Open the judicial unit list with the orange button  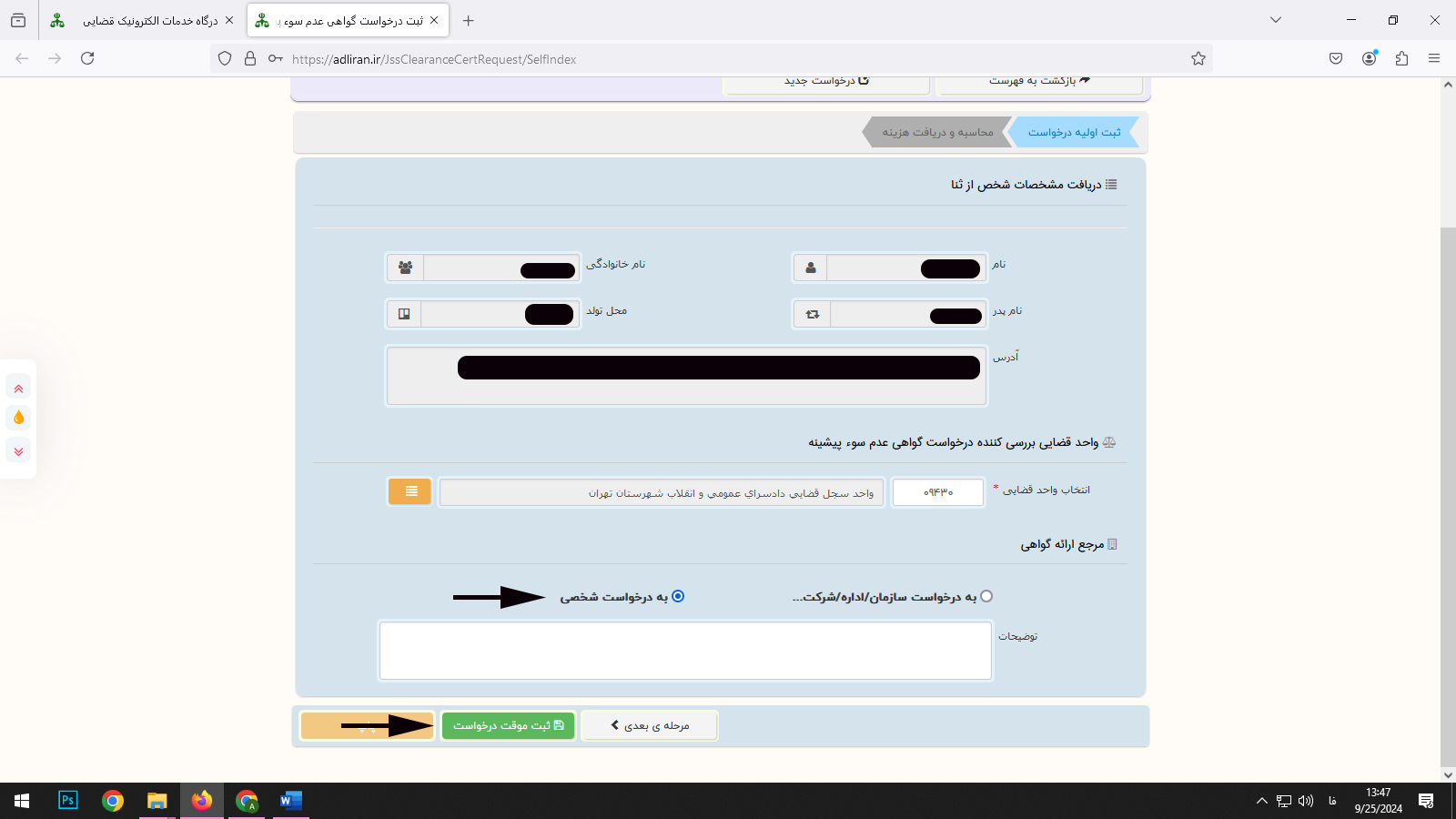[409, 491]
